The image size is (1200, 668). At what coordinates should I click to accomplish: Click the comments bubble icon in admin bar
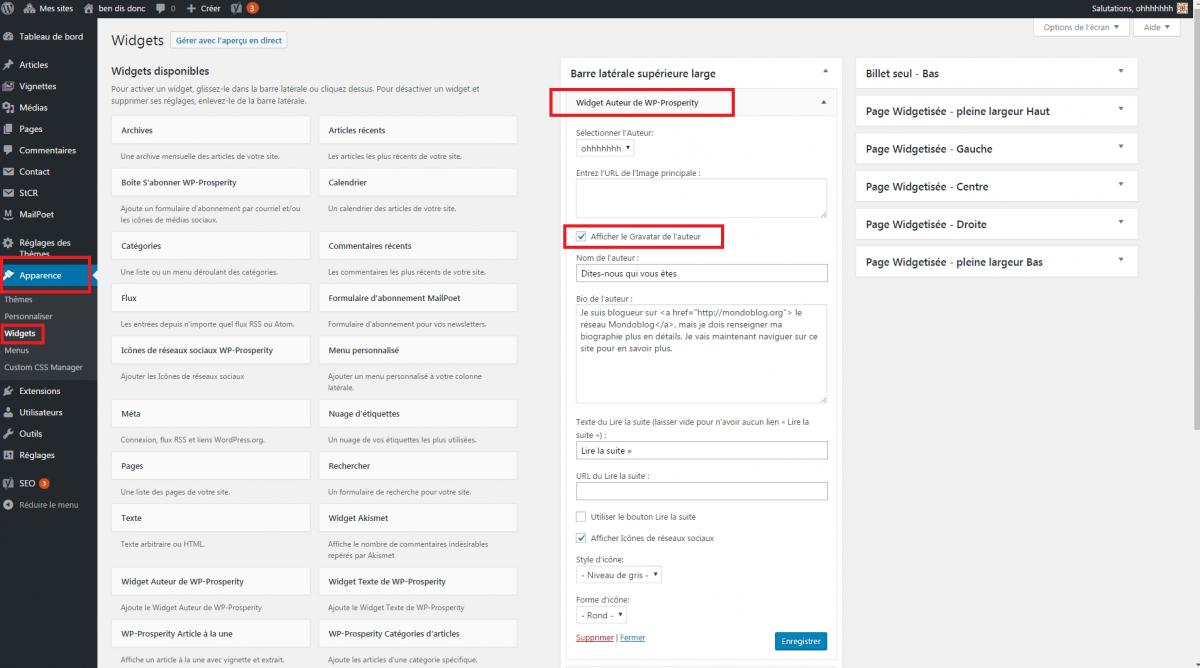(162, 8)
